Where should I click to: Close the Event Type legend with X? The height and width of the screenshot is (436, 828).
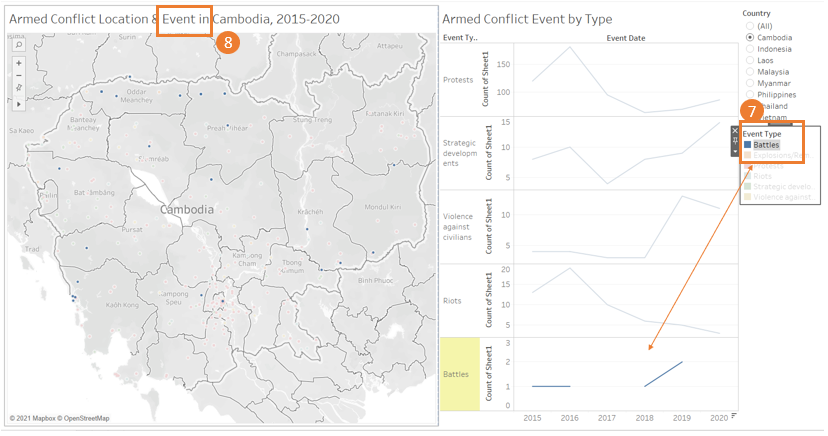pos(735,130)
